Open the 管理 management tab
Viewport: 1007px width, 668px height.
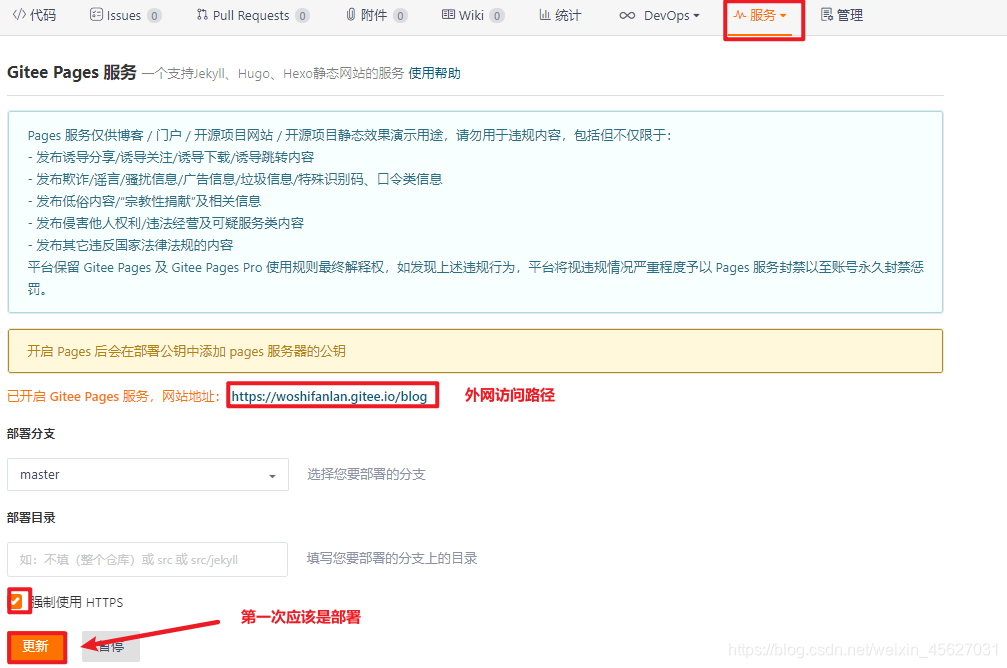click(842, 15)
